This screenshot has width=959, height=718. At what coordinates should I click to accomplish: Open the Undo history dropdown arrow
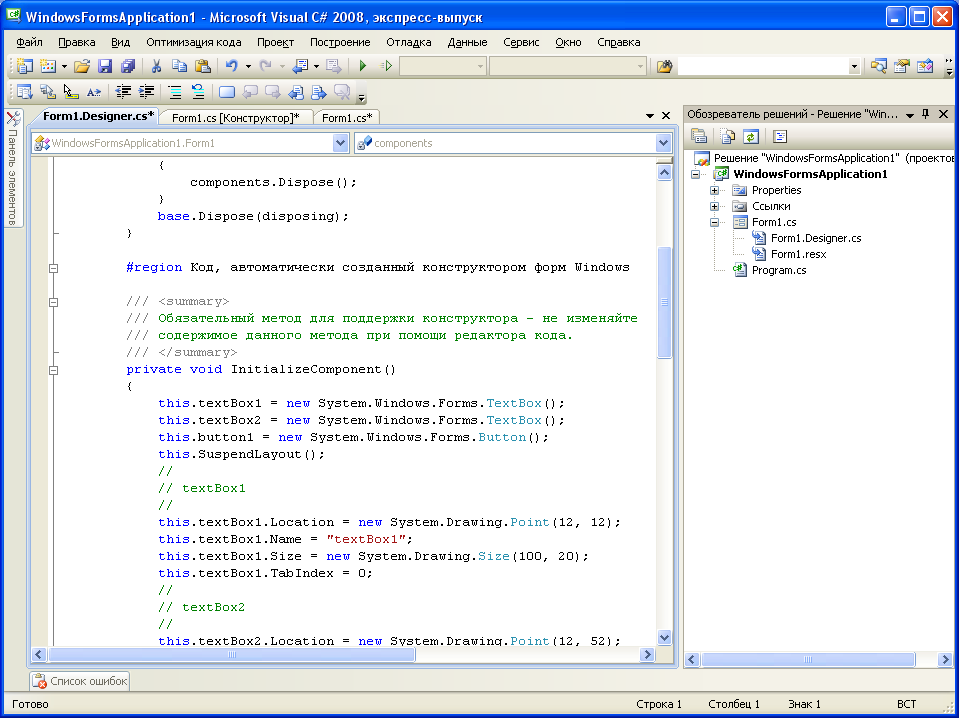[x=248, y=66]
